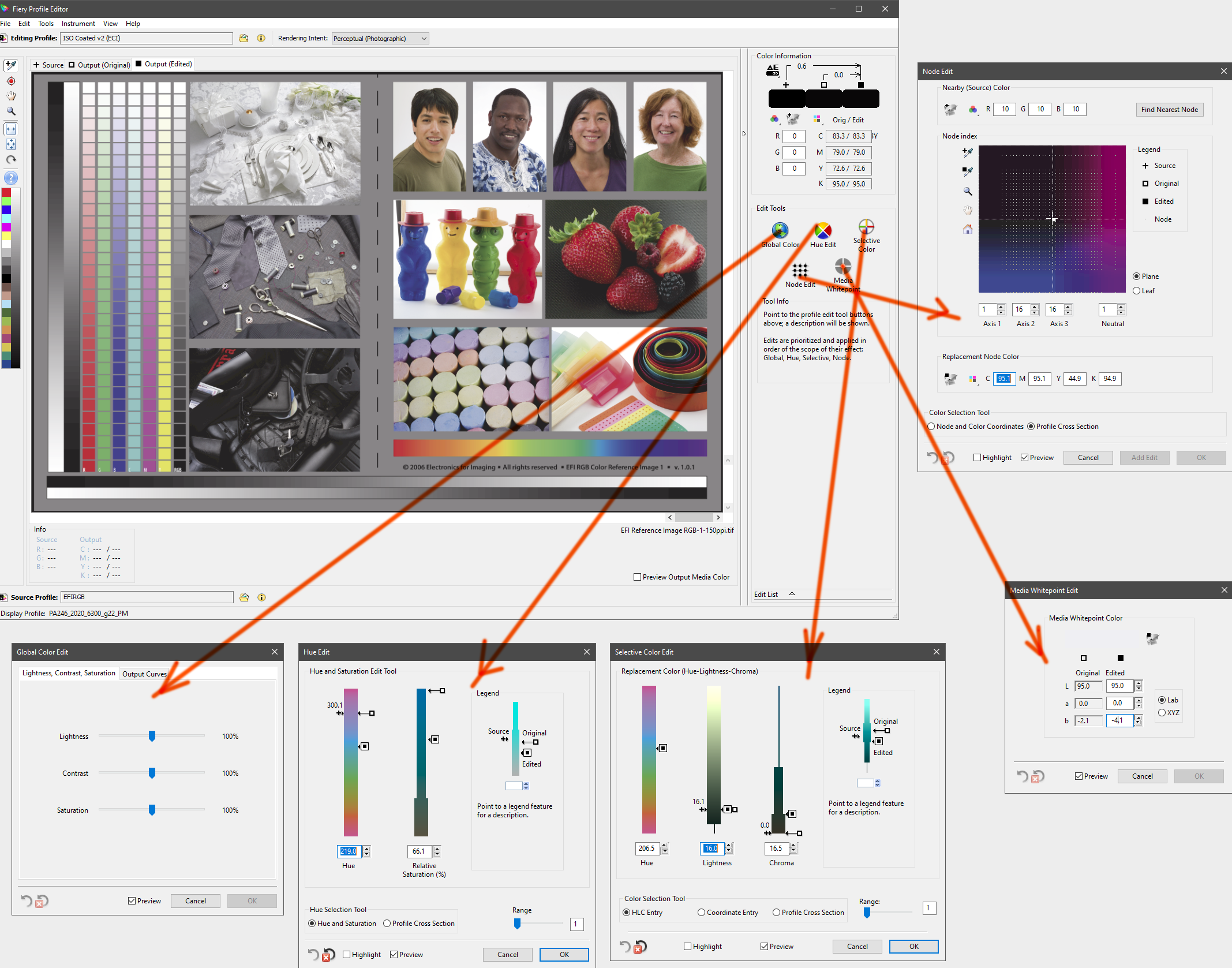Viewport: 1232px width, 968px height.
Task: Open the Instrument menu
Action: click(x=78, y=24)
